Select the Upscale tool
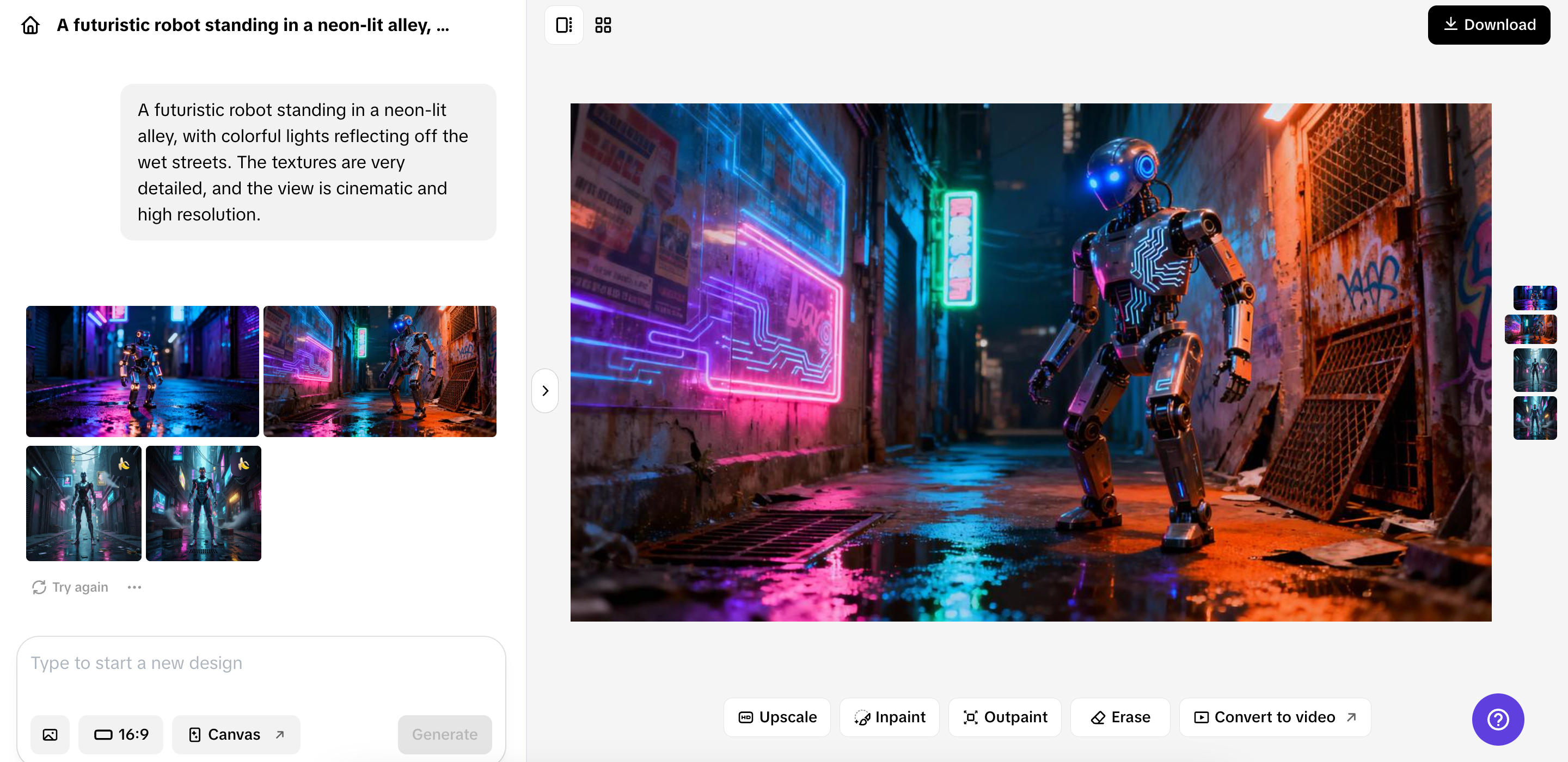 pos(777,717)
